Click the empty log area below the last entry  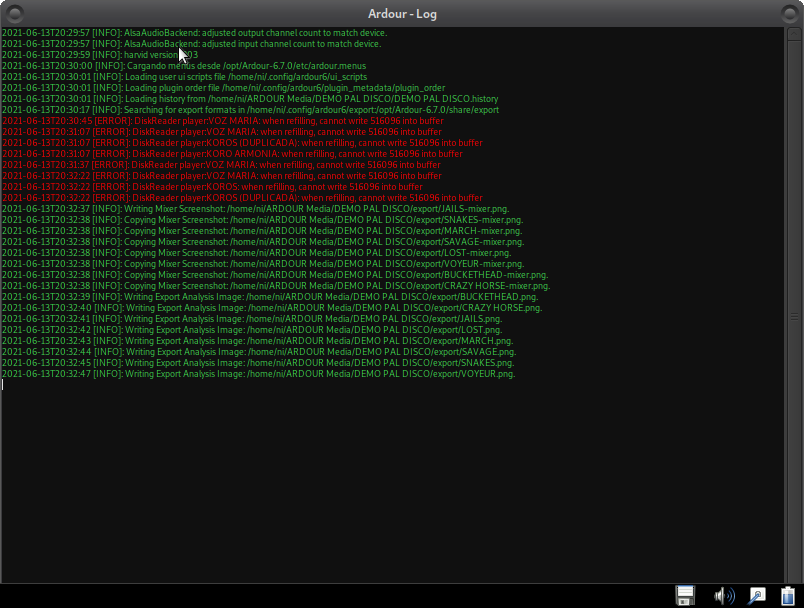(400, 480)
